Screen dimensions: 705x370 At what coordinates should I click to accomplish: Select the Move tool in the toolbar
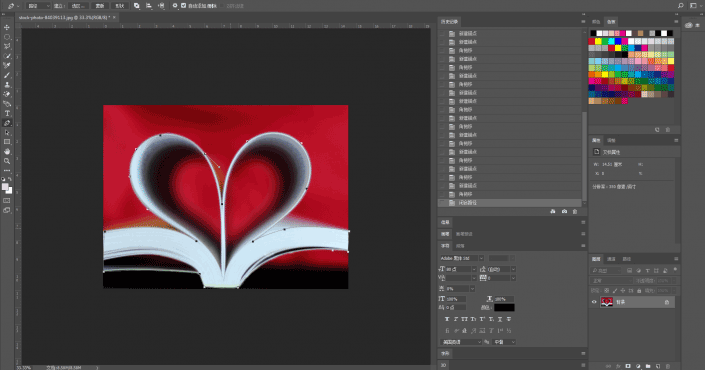click(7, 27)
